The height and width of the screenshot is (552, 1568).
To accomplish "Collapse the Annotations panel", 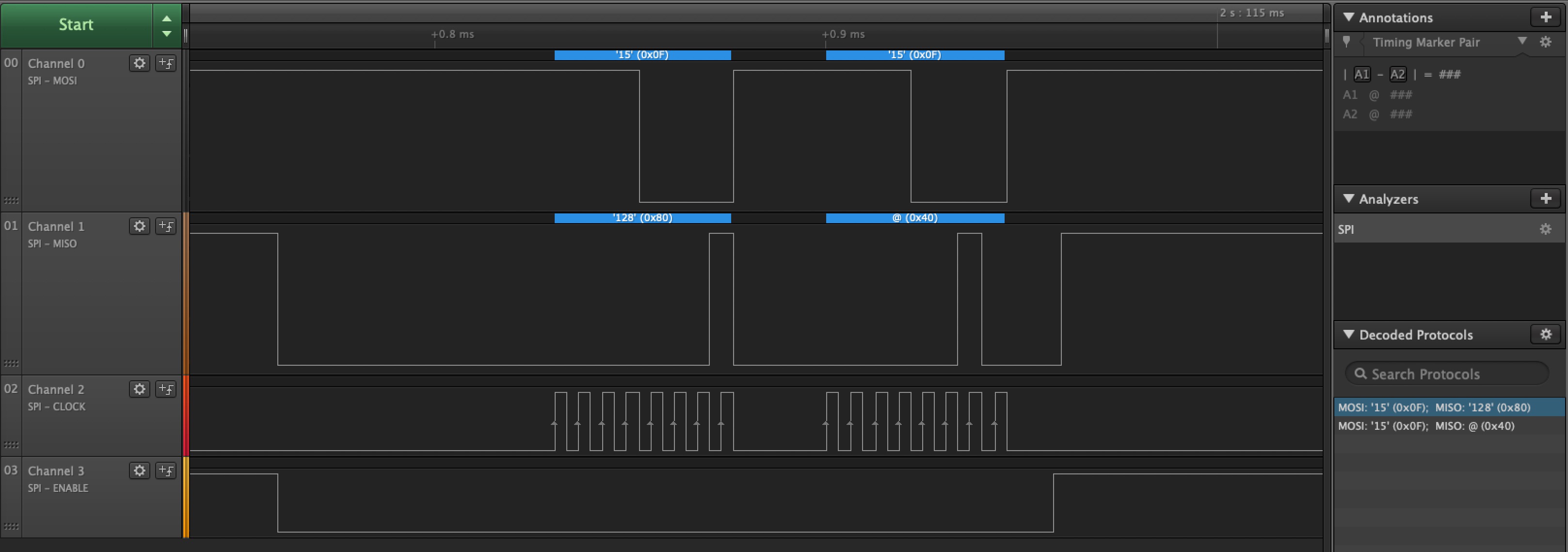I will pyautogui.click(x=1348, y=17).
